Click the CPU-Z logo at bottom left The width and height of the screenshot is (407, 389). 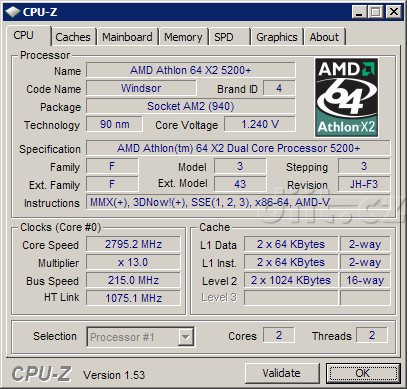(42, 374)
